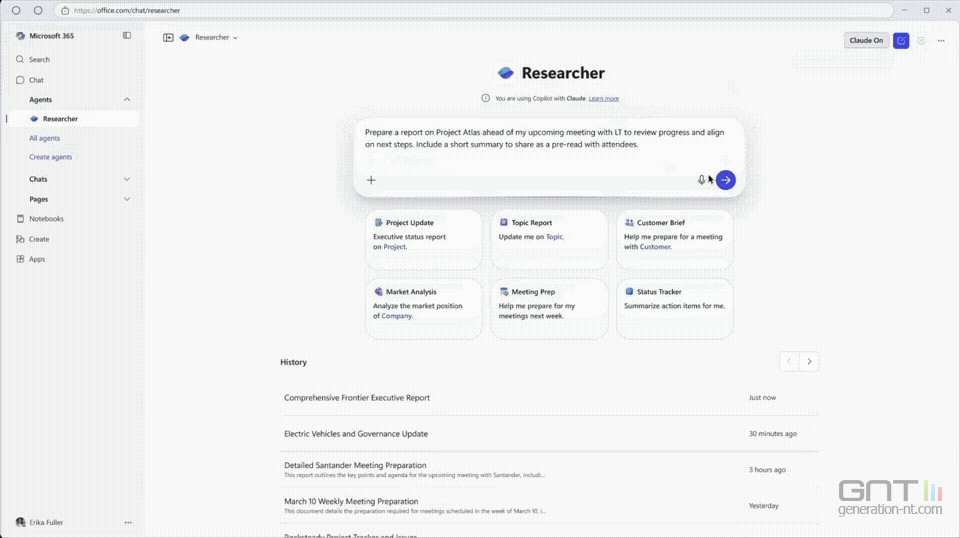
Task: Click the Project placeholder in Project Update
Action: click(x=395, y=247)
